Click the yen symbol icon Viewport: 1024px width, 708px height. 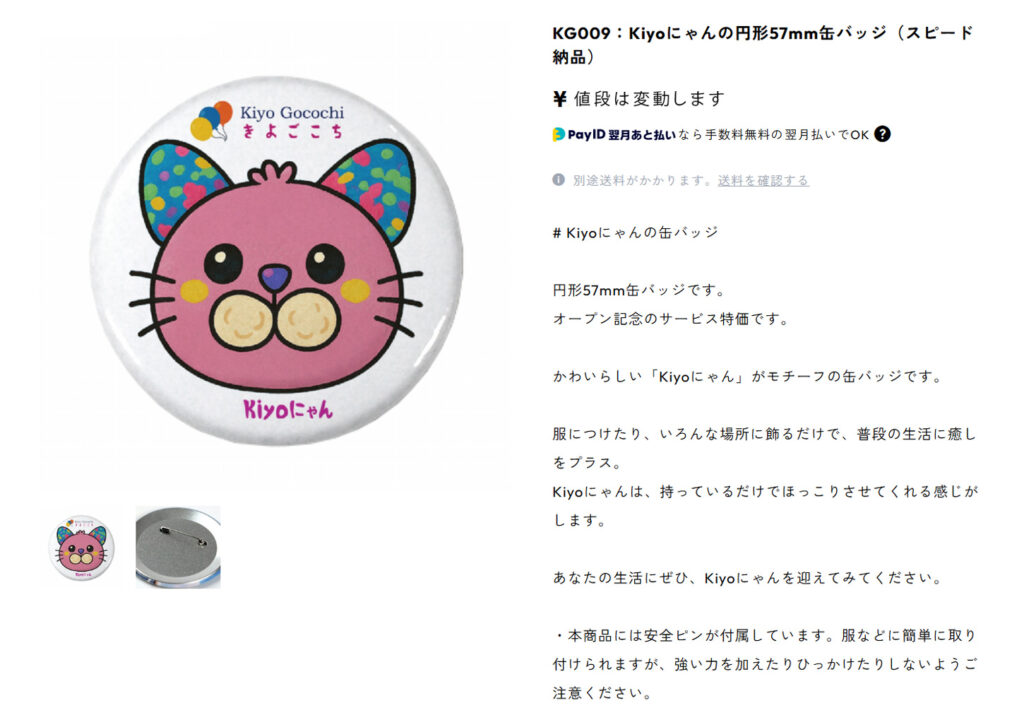point(560,99)
